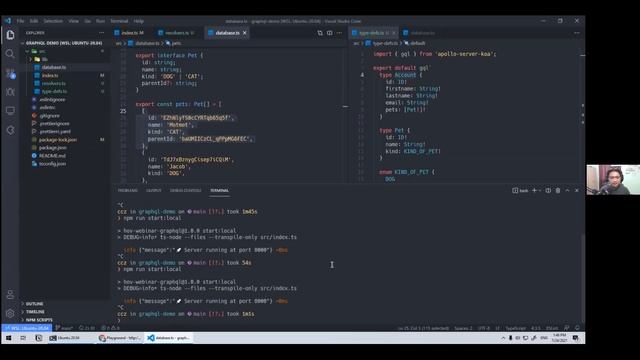Click the TypeScript language mode in status bar
The height and width of the screenshot is (360, 640).
coord(516,328)
